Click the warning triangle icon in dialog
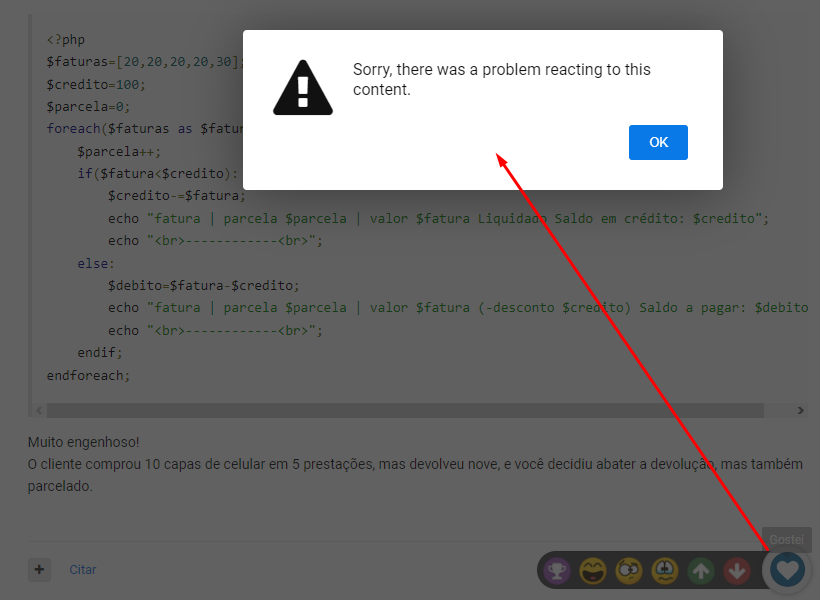 [303, 88]
